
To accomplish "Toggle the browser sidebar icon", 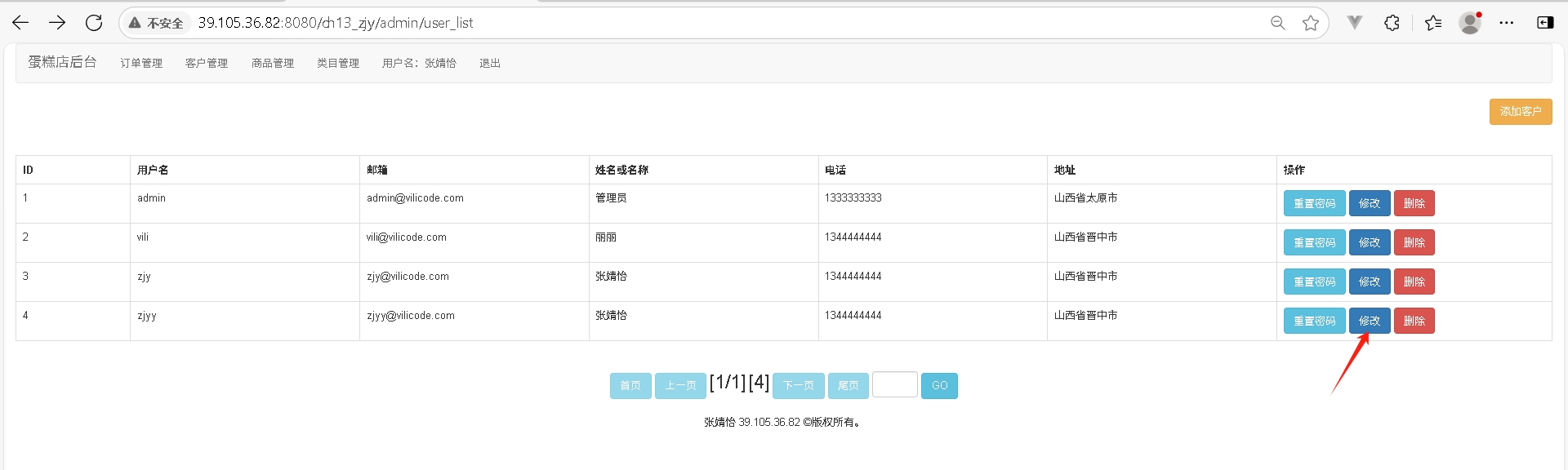I will point(1545,23).
